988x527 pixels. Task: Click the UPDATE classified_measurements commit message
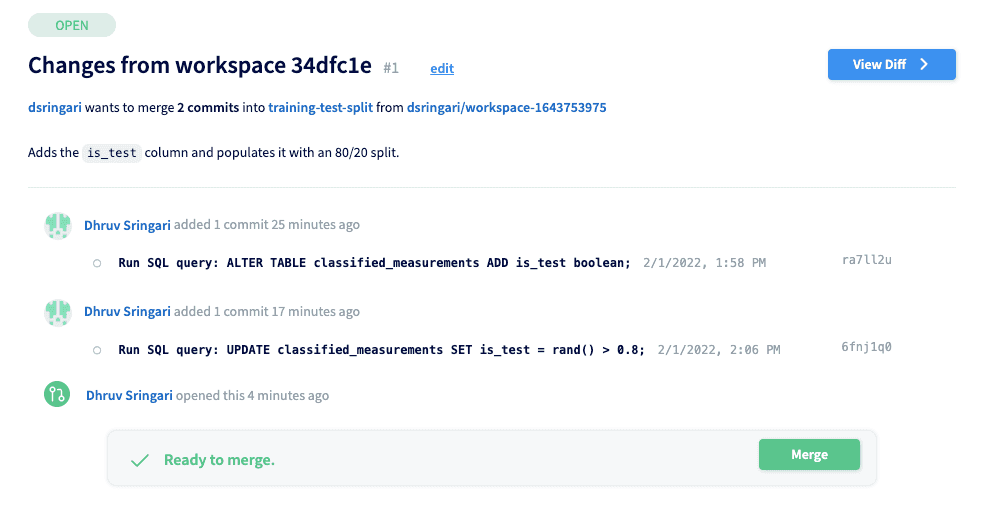pyautogui.click(x=381, y=350)
